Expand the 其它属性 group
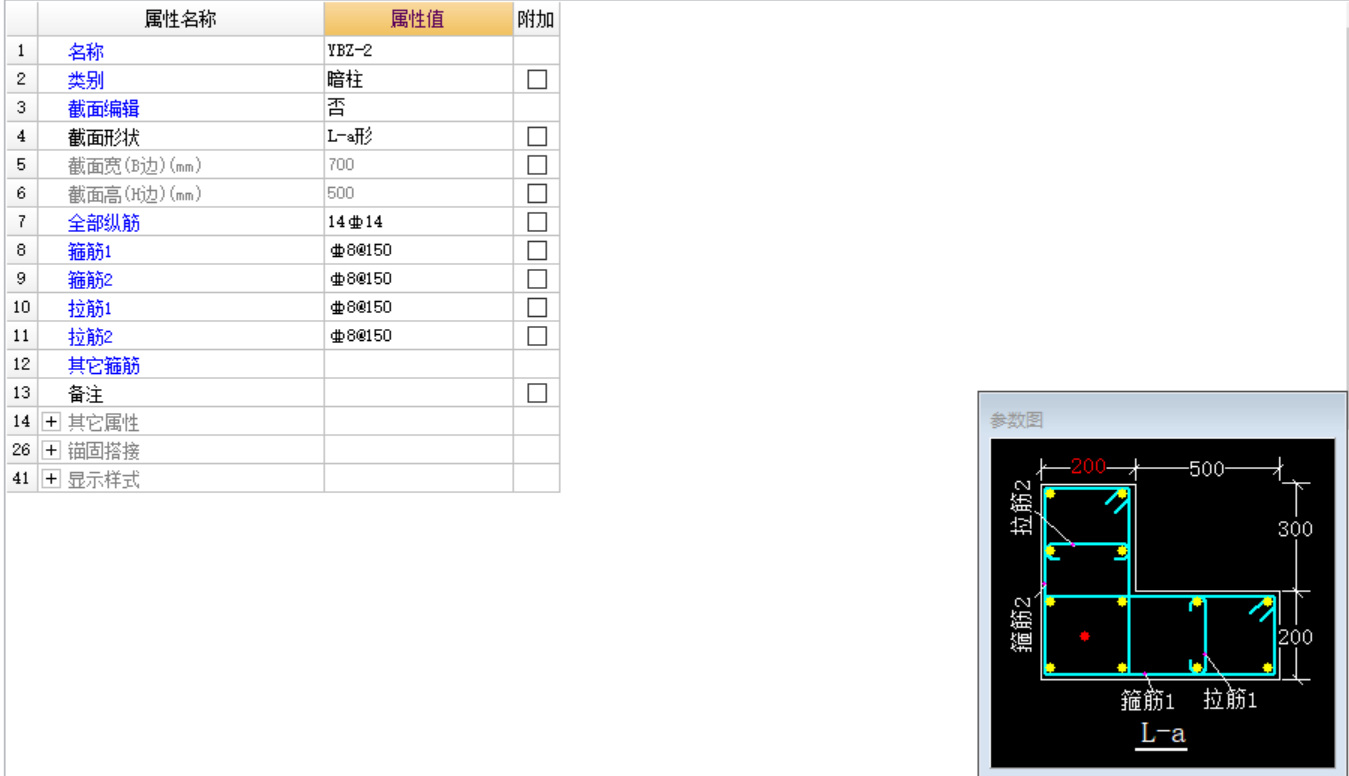1349x776 pixels. coord(52,422)
